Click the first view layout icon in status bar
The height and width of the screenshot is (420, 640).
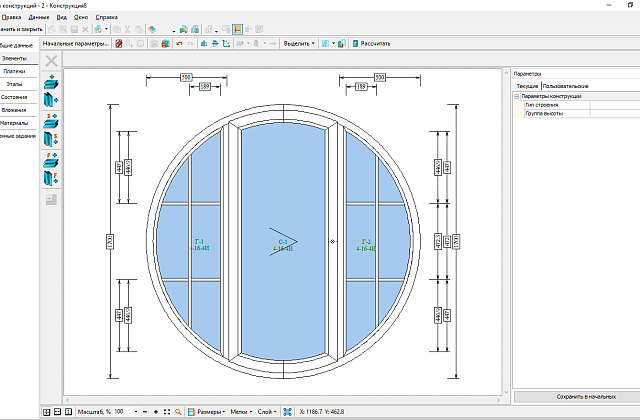[x=47, y=412]
